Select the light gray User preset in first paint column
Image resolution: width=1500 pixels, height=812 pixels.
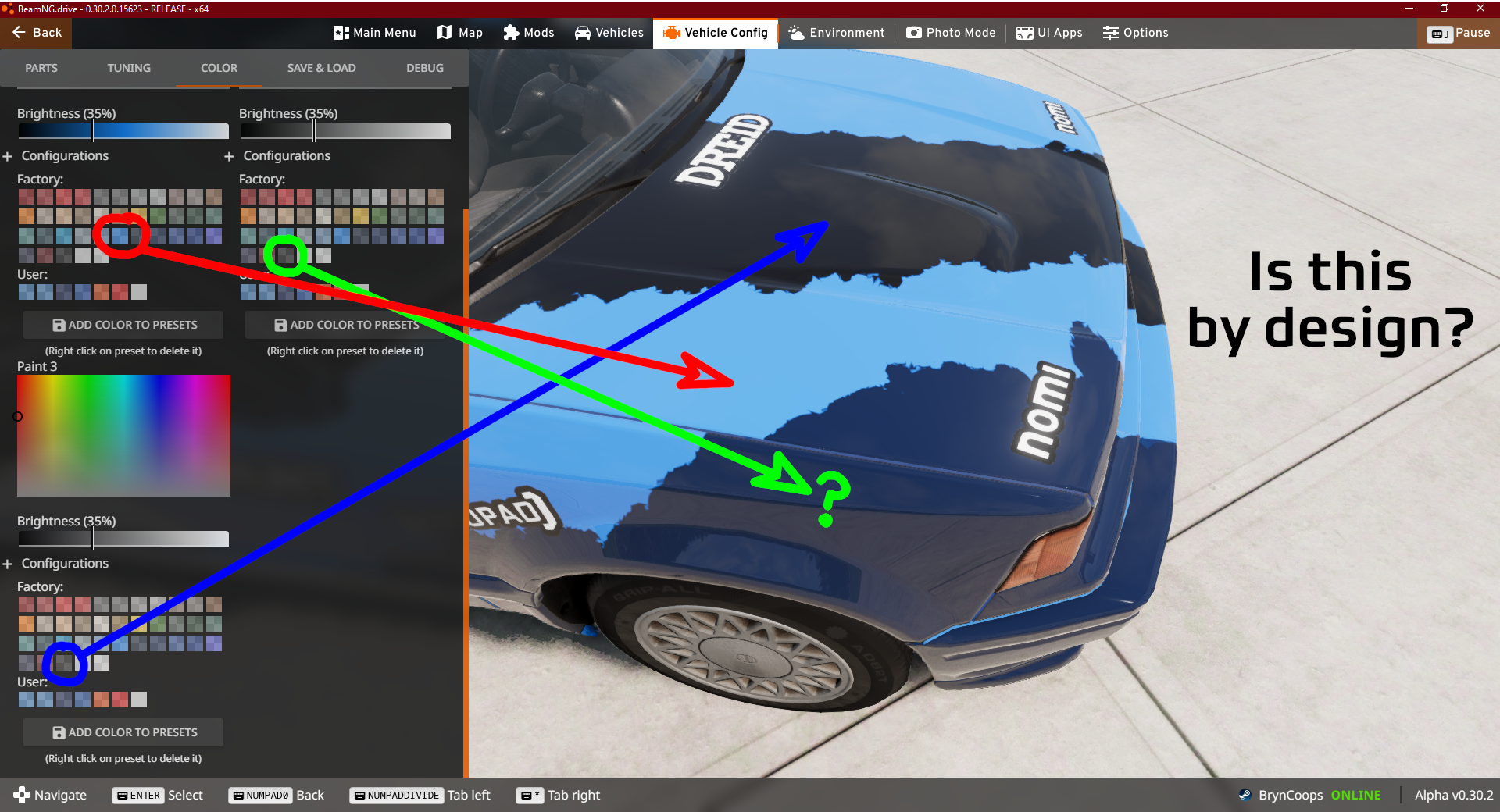[x=139, y=292]
